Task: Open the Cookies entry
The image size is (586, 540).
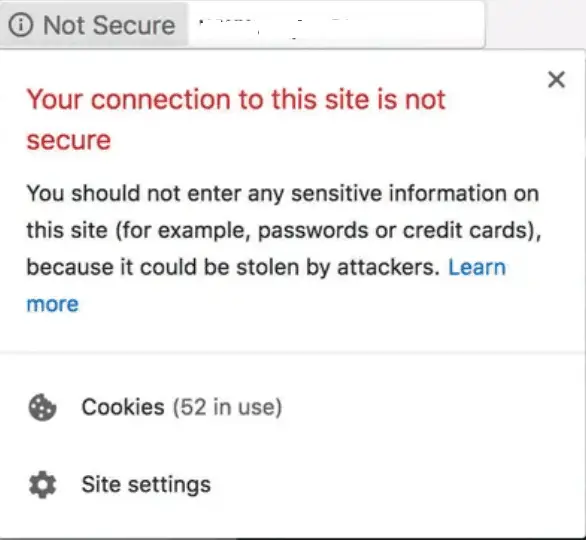Action: [x=293, y=407]
